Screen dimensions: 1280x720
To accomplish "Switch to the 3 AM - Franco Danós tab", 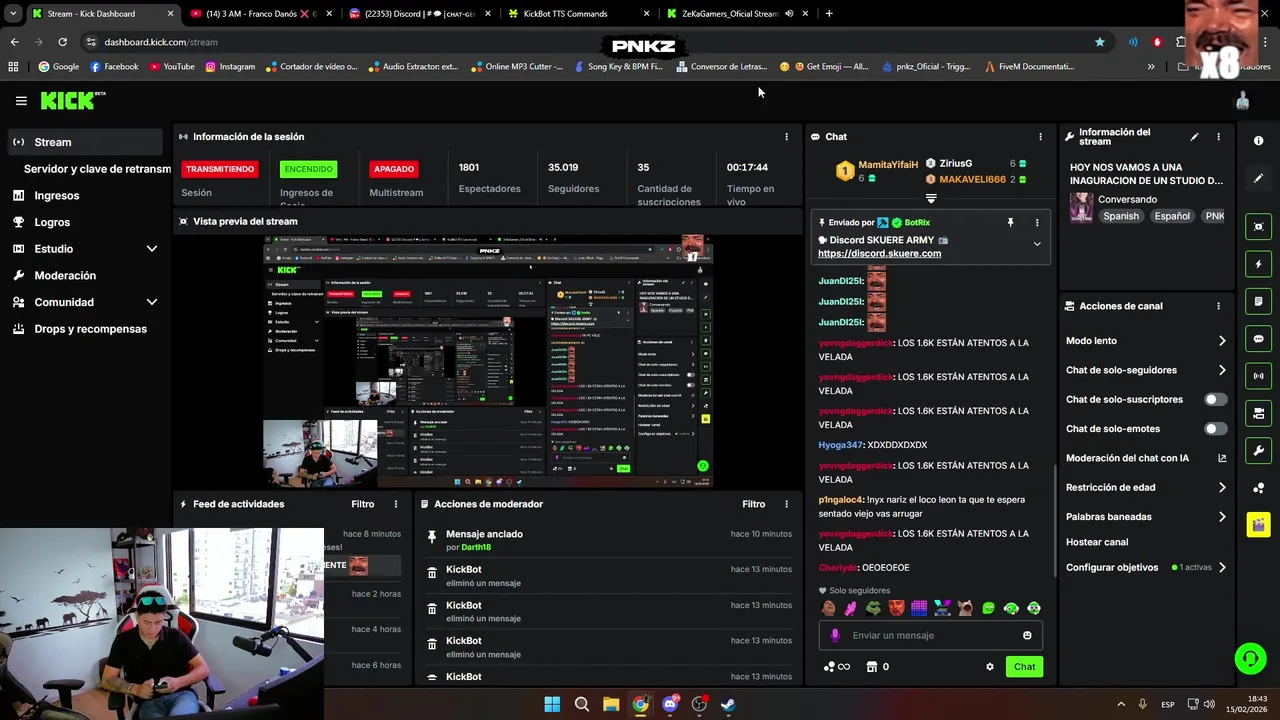I will coord(262,14).
